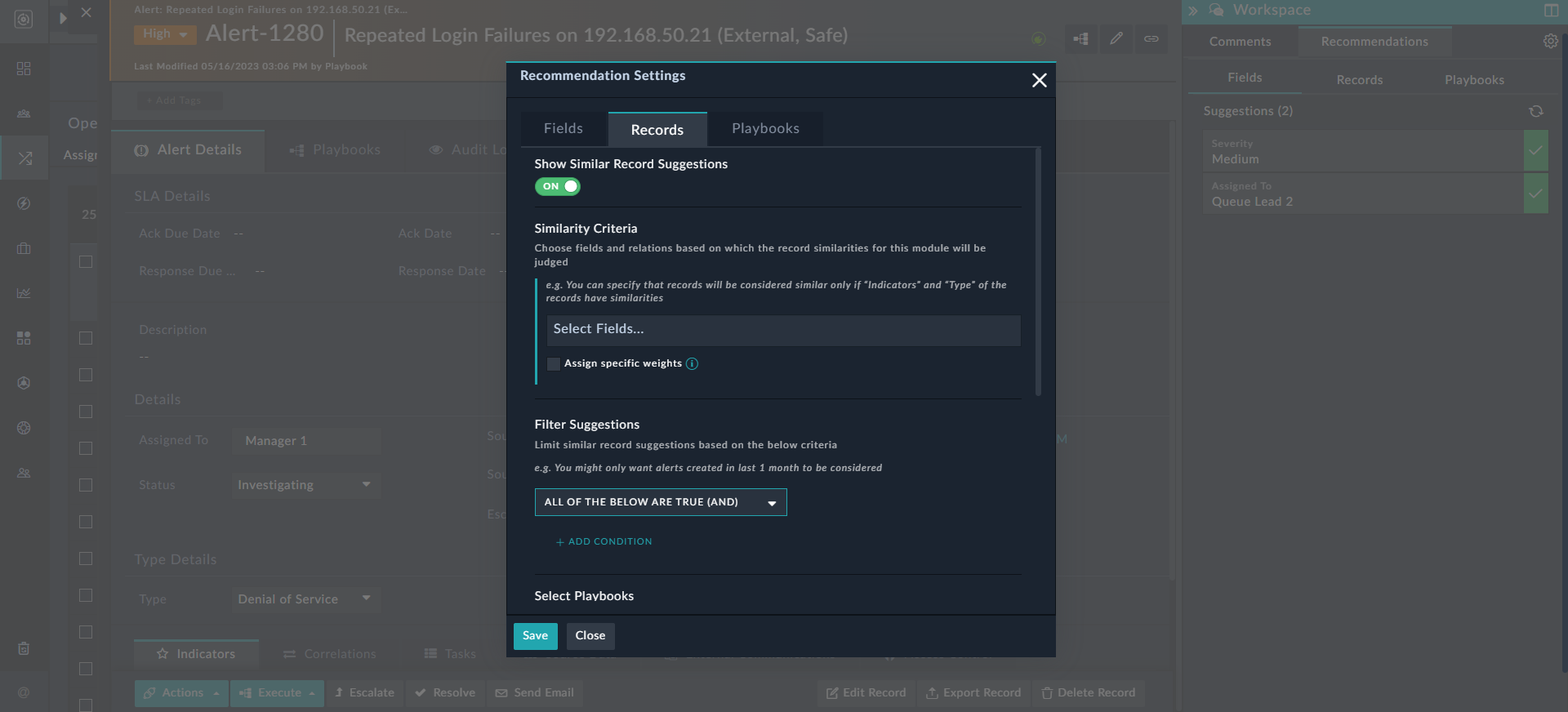Screen dimensions: 1568x712
Task: Accept the Assigned To Queue Lead 2 suggestion
Action: (x=1535, y=194)
